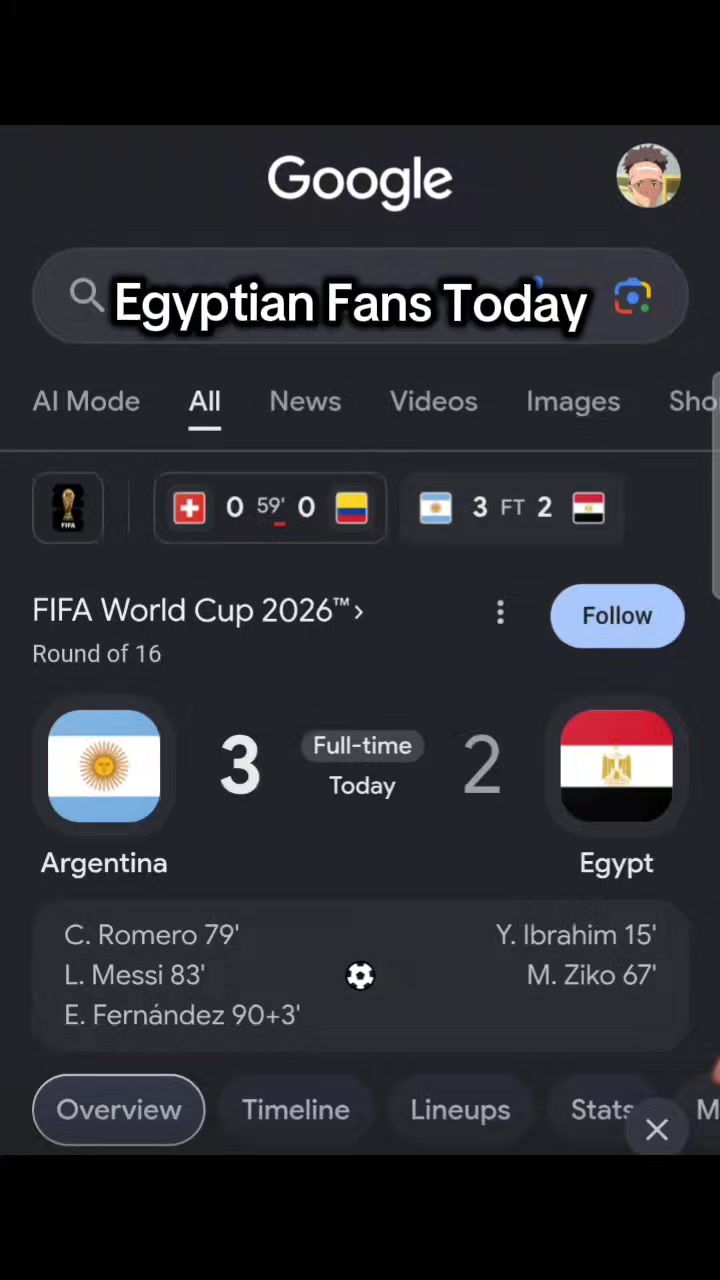The height and width of the screenshot is (1280, 720).
Task: Switch to the News results tab
Action: pos(305,402)
